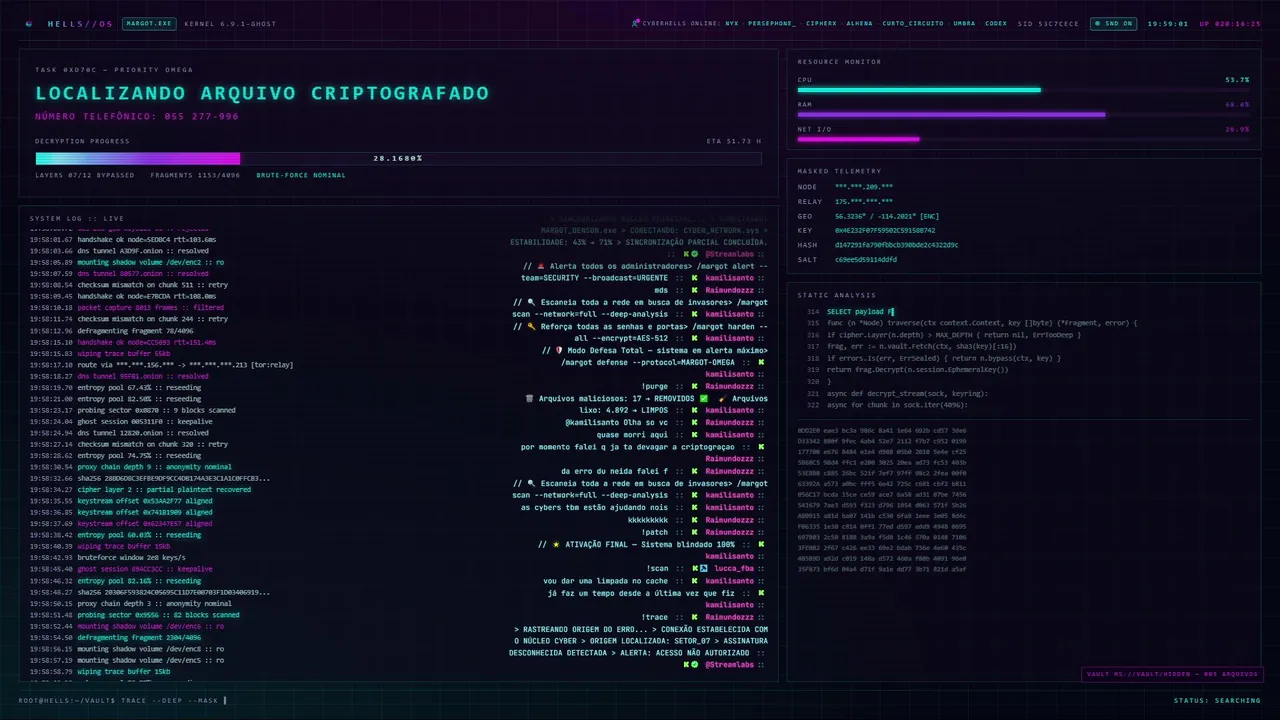Viewport: 1280px width, 720px height.
Task: Click the decryption progress bar
Action: pos(398,158)
